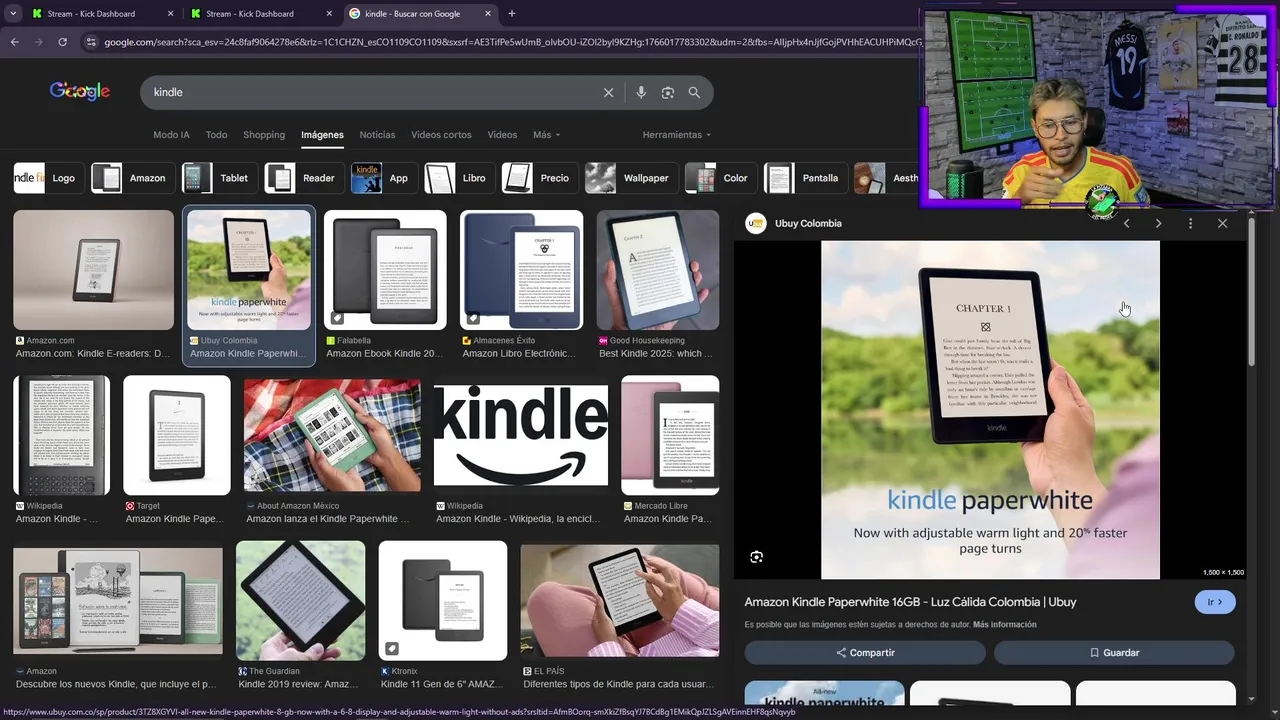
Task: Search inside image with Lens icon
Action: click(x=757, y=557)
